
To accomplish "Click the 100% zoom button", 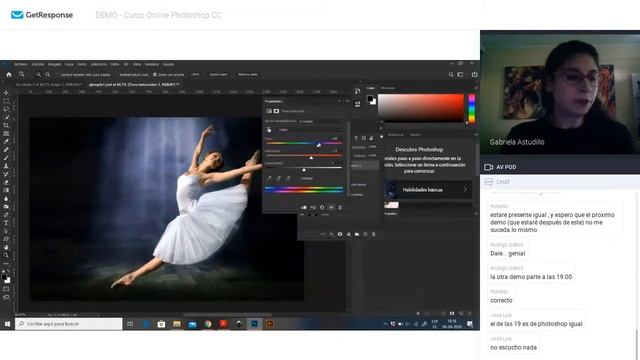I will coord(195,75).
